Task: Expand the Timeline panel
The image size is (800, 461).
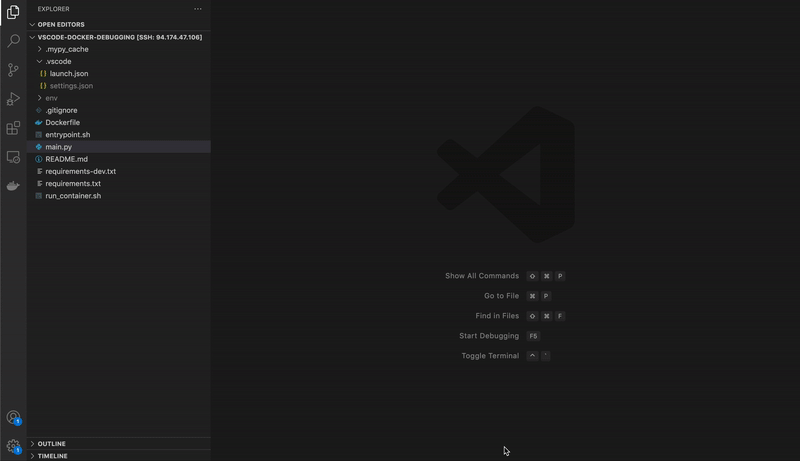Action: pos(52,456)
